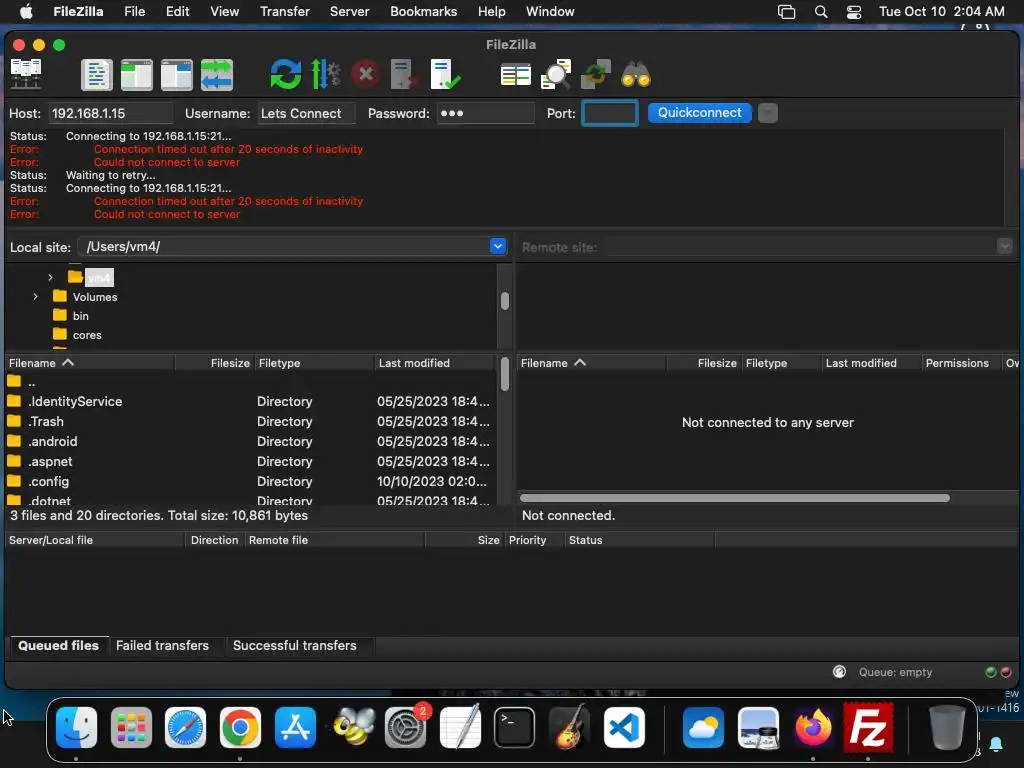The width and height of the screenshot is (1024, 768).
Task: Select the .android directory row
Action: tap(251, 441)
